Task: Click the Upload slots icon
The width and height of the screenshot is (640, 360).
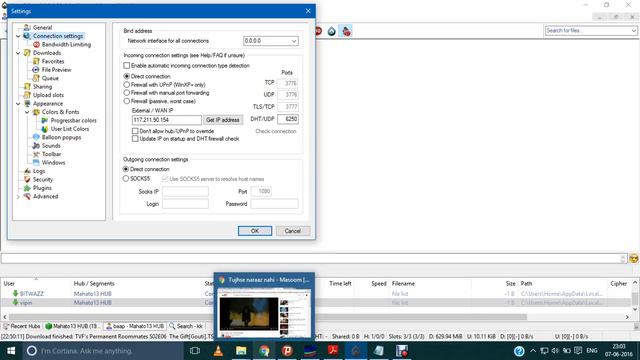Action: click(x=27, y=95)
